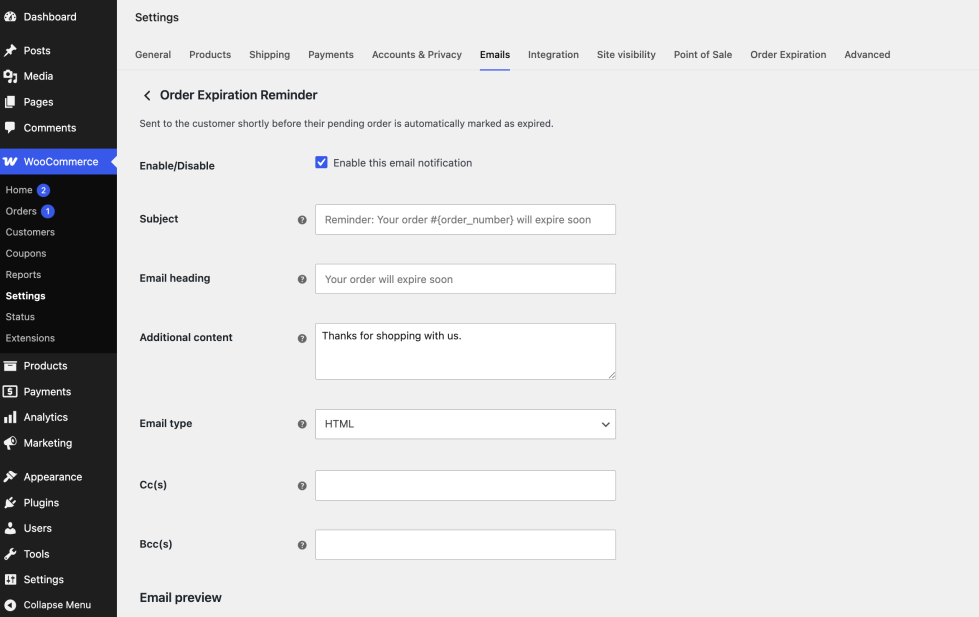Image resolution: width=979 pixels, height=617 pixels.
Task: Click the Home notification badge showing 2
Action: click(43, 190)
